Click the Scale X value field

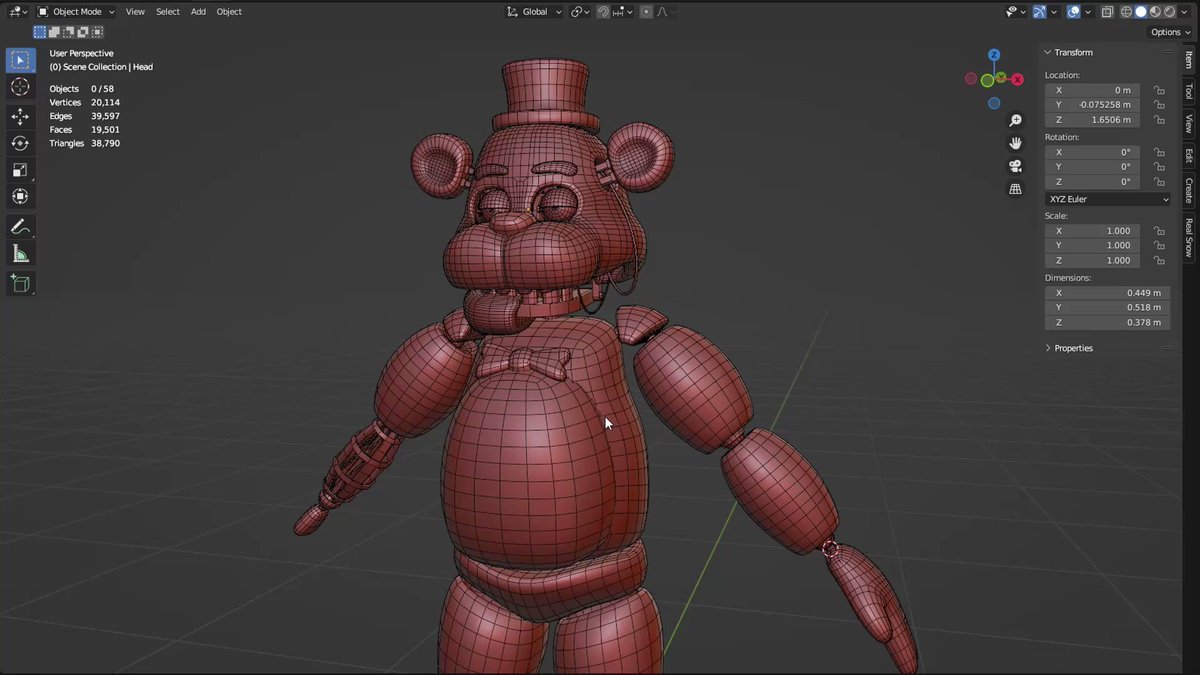[1092, 231]
